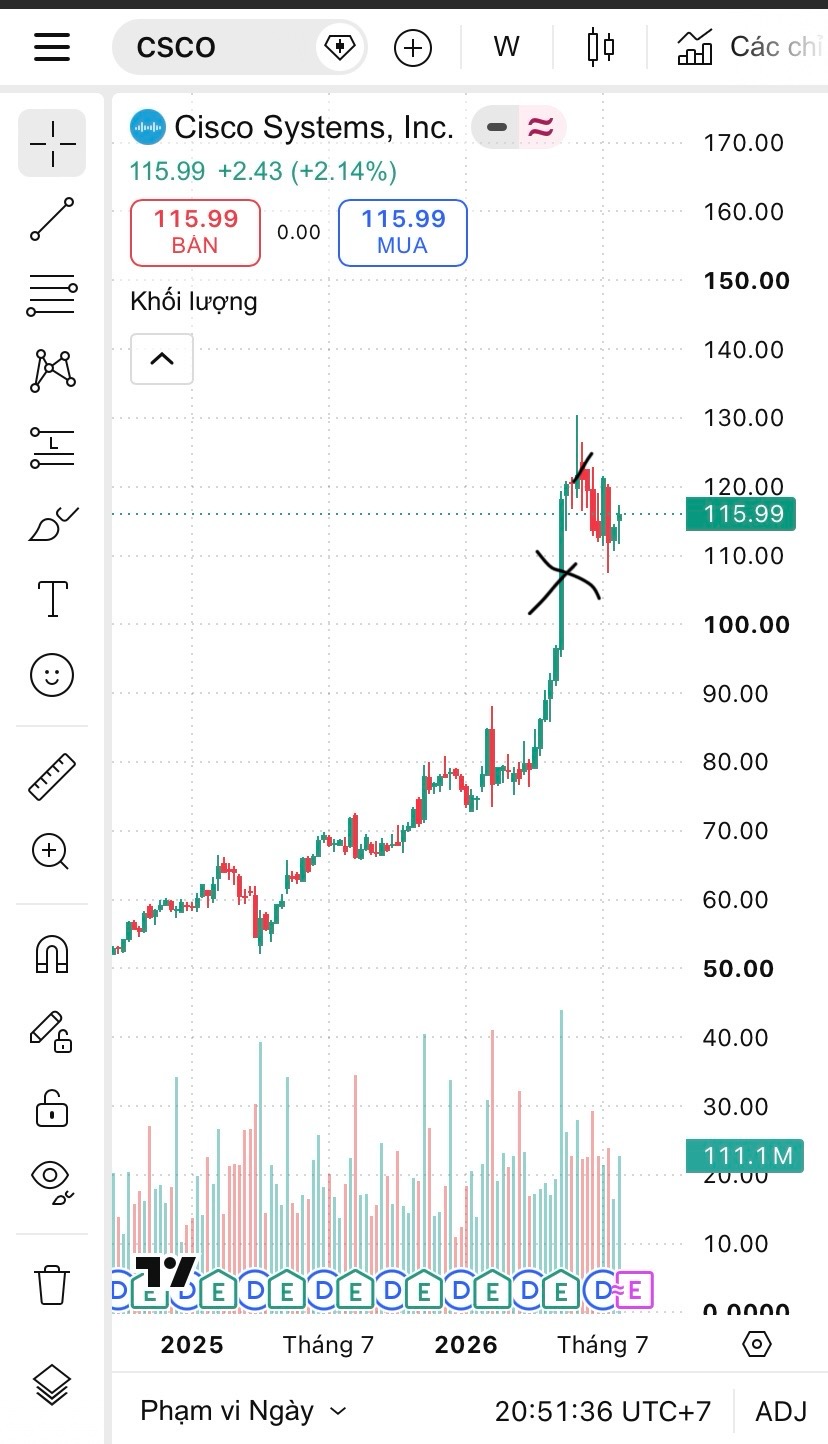This screenshot has height=1444, width=828.
Task: Click the Cisco logo icon beside the title
Action: pyautogui.click(x=148, y=127)
